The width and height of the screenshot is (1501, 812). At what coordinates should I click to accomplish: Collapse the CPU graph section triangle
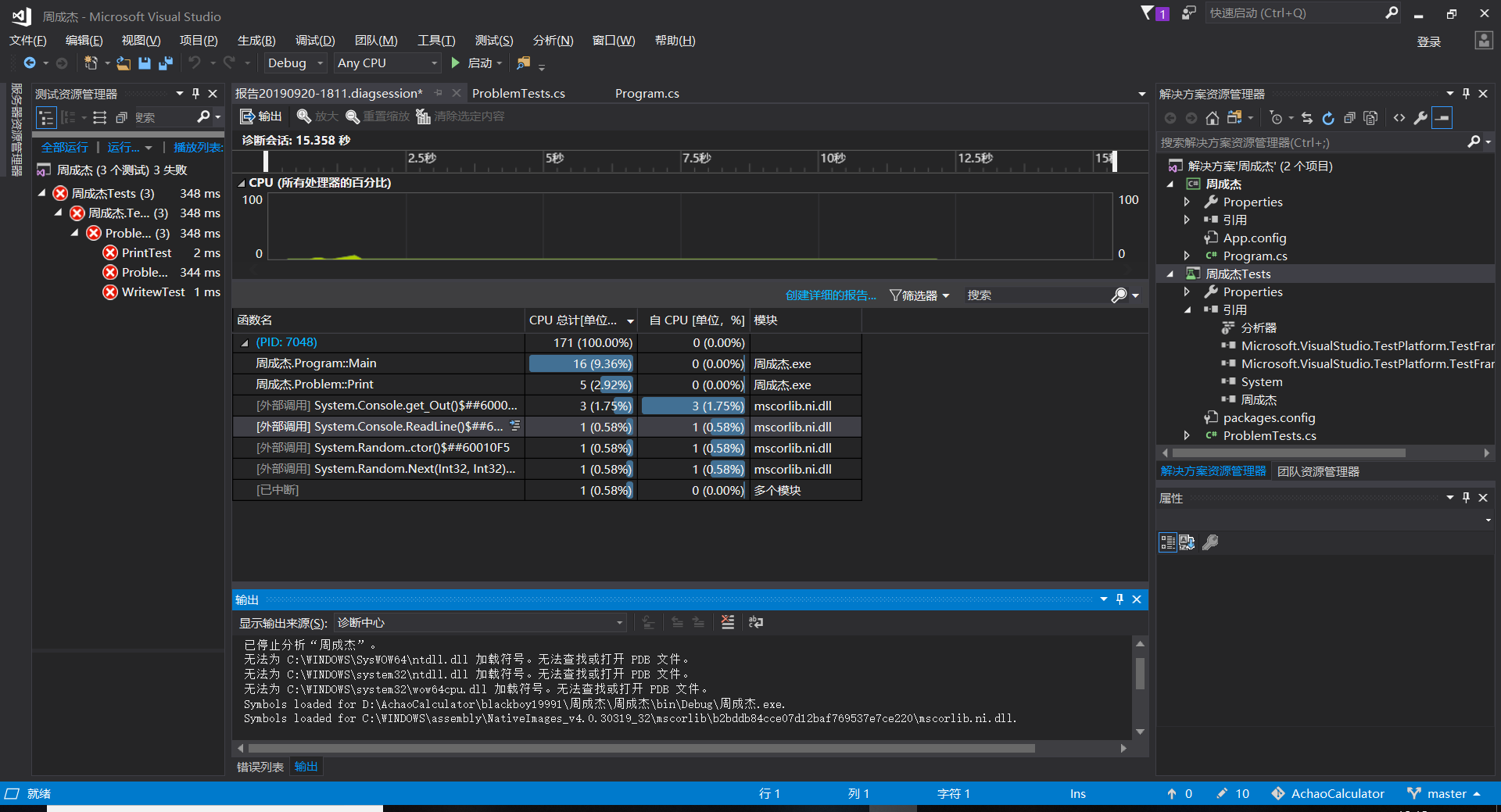coord(242,183)
